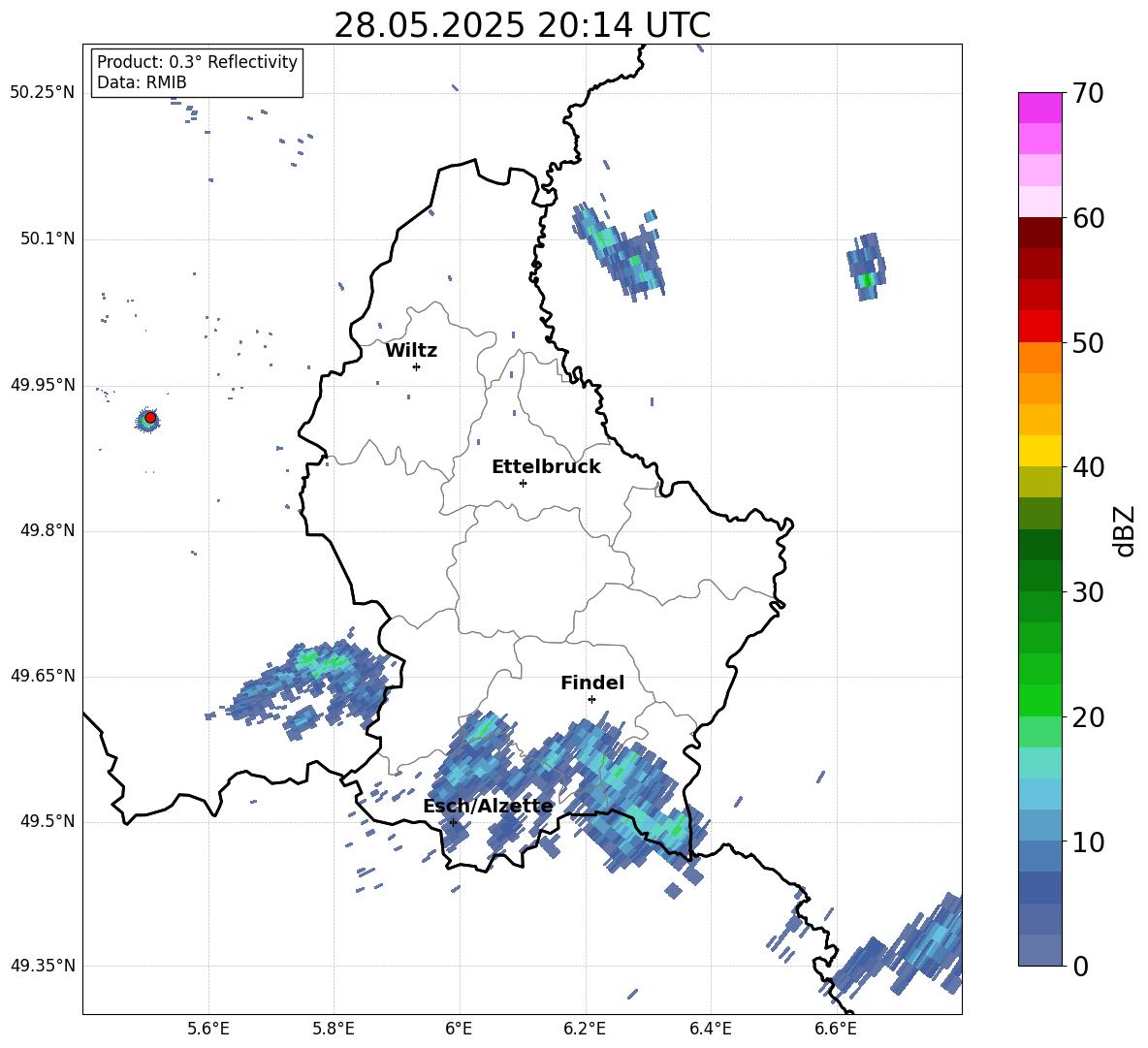This screenshot has height=1048, width=1148.
Task: Pick the dark green colorbar segment near 30
Action: (1039, 575)
